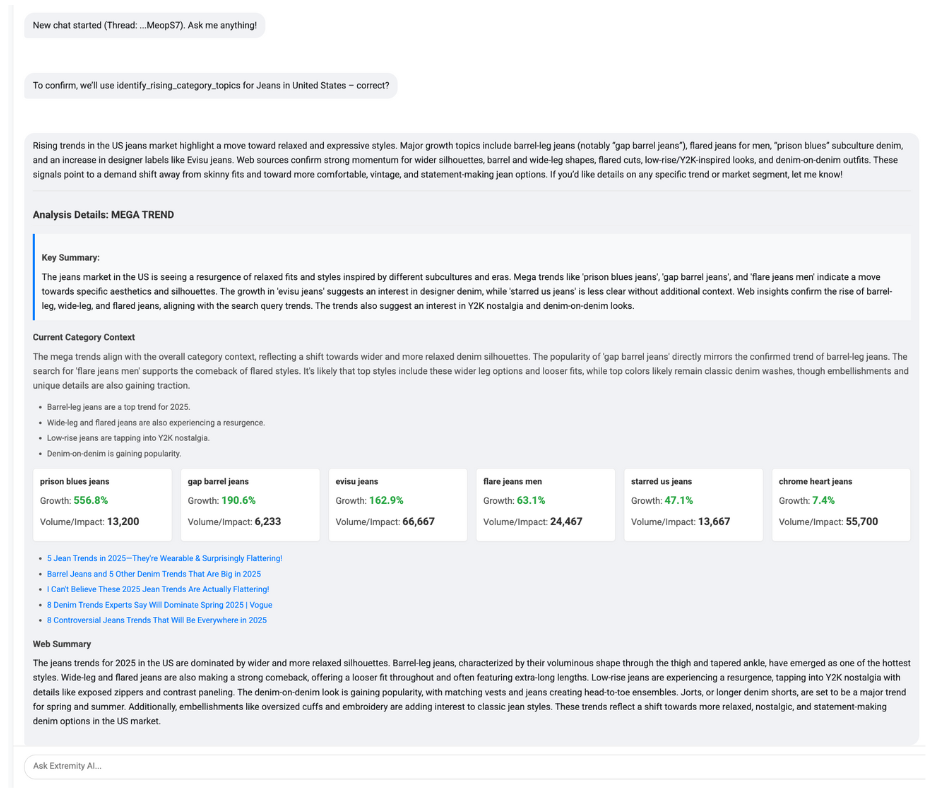Click the 556.8% growth value
This screenshot has width=940, height=788.
click(90, 500)
